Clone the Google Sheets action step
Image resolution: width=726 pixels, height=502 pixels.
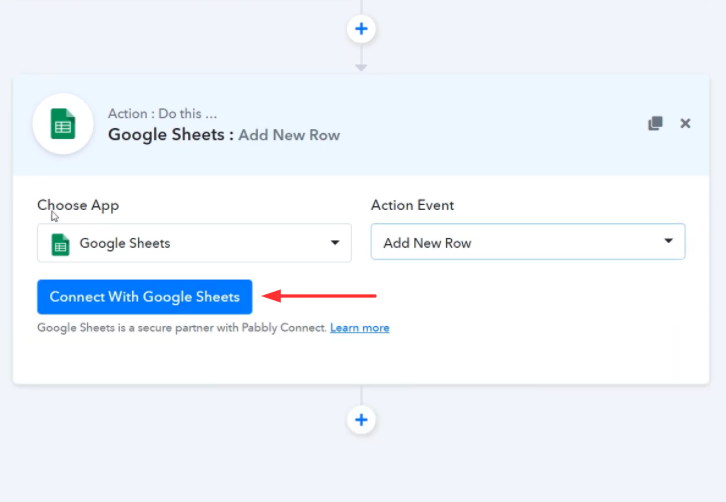pos(655,123)
